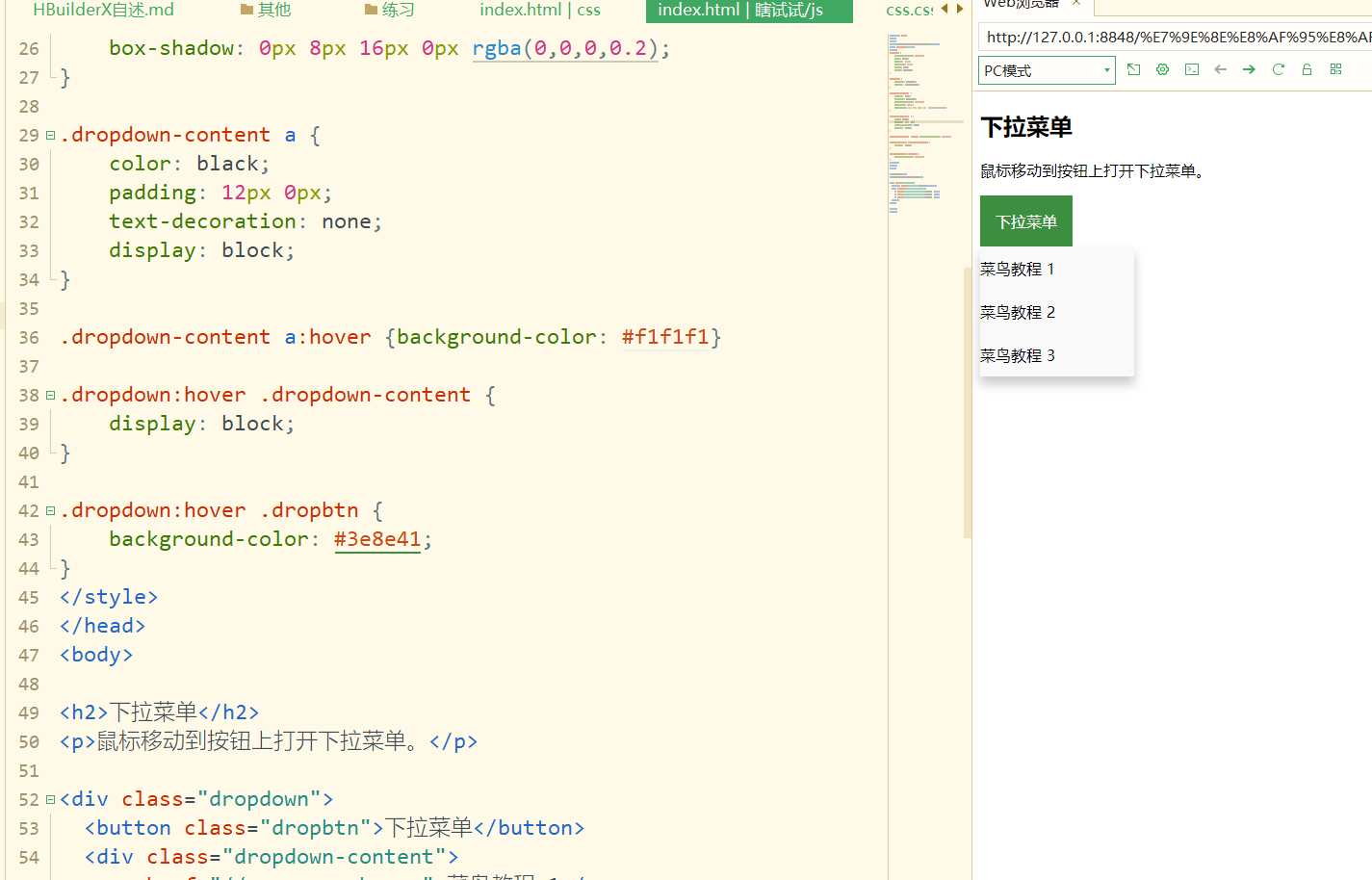Click the editor vertical scrollbar
Image resolution: width=1372 pixels, height=880 pixels.
(968, 402)
